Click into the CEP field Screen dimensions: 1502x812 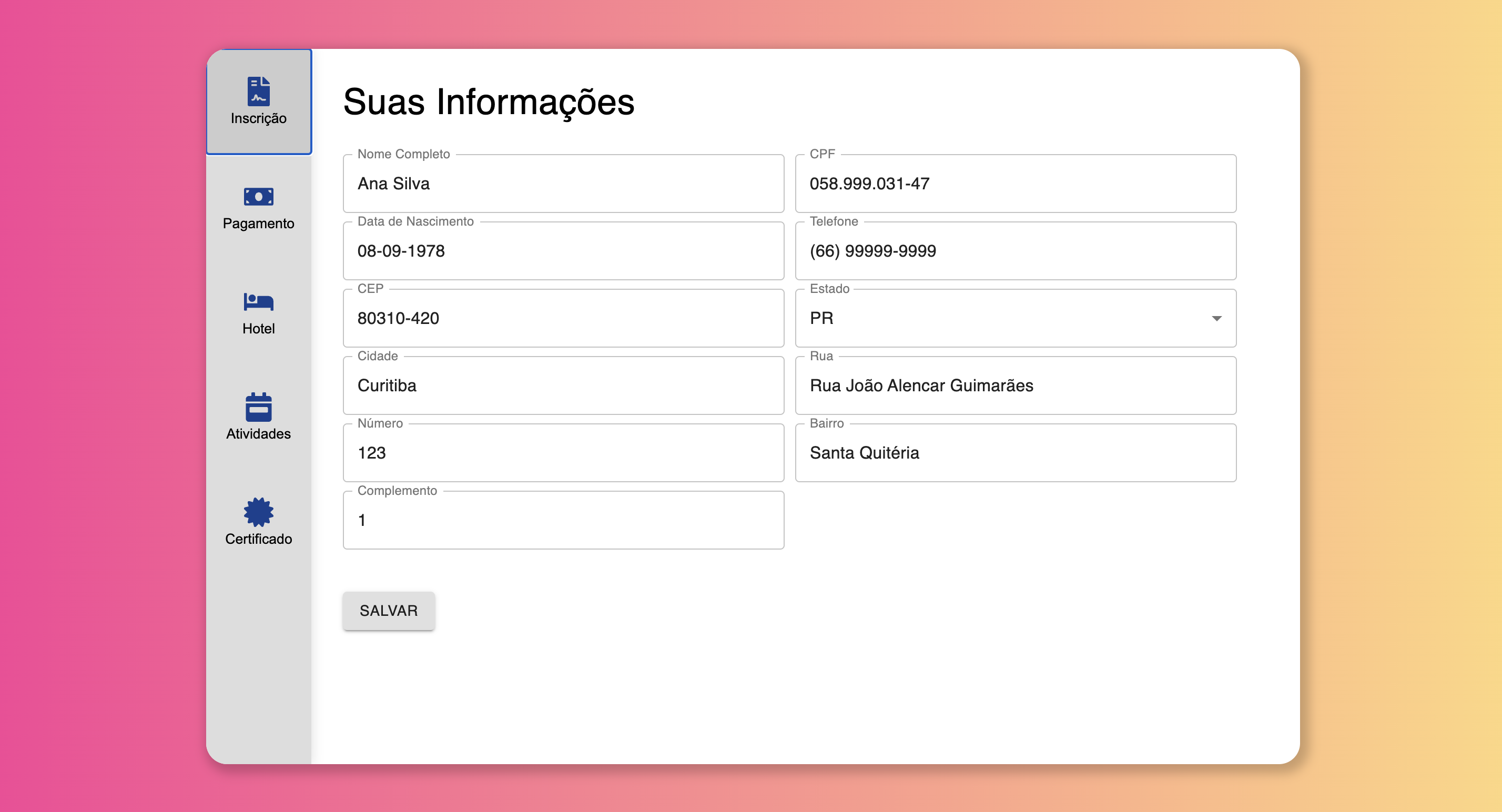point(563,318)
